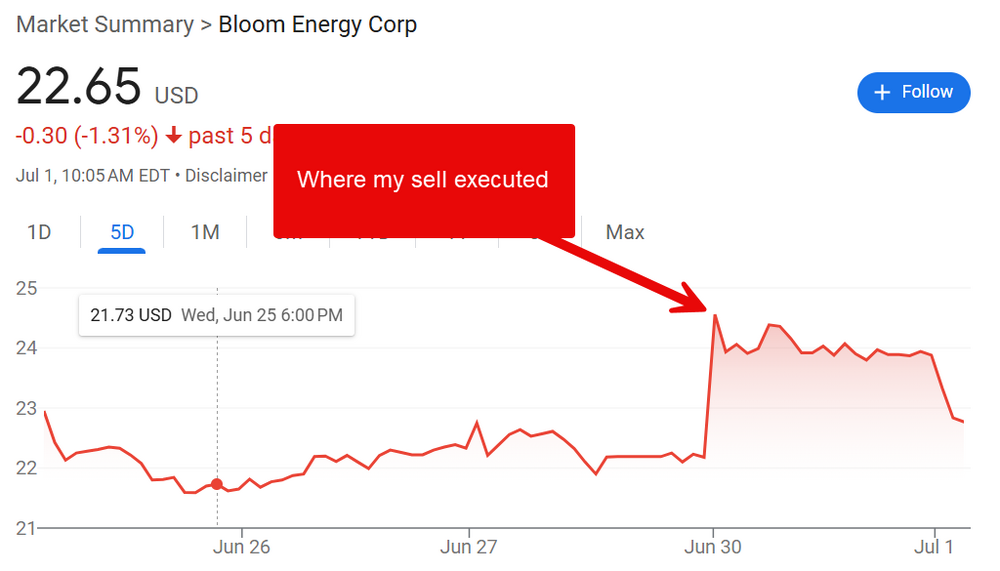This screenshot has height=571, width=1000.
Task: Switch to the 1D time range tab
Action: pos(39,233)
